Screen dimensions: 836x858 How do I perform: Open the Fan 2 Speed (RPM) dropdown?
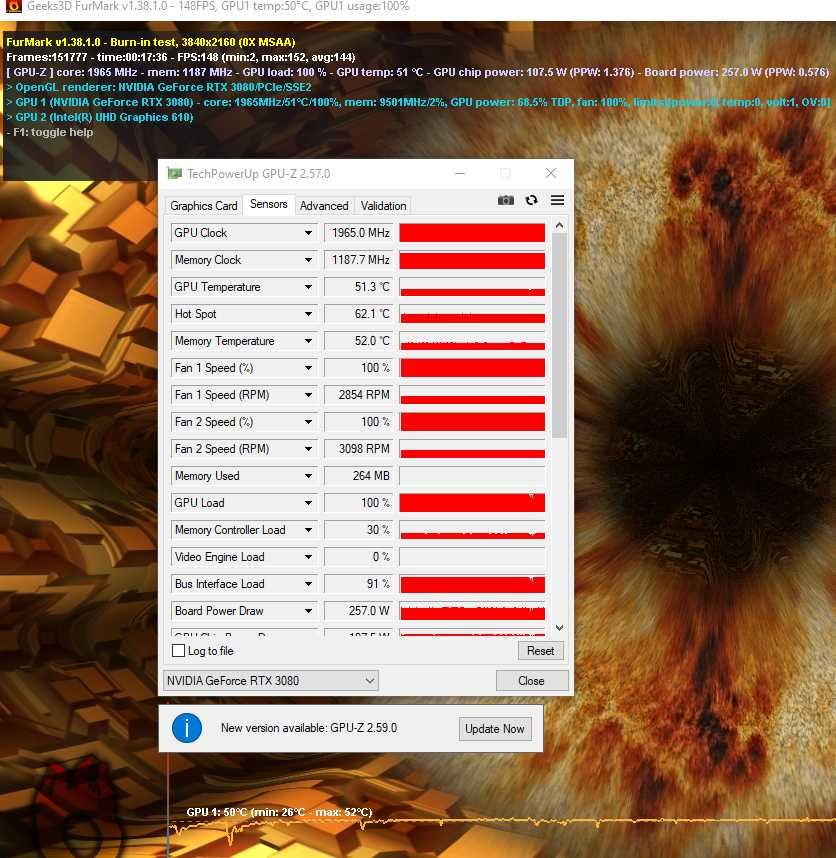point(309,449)
